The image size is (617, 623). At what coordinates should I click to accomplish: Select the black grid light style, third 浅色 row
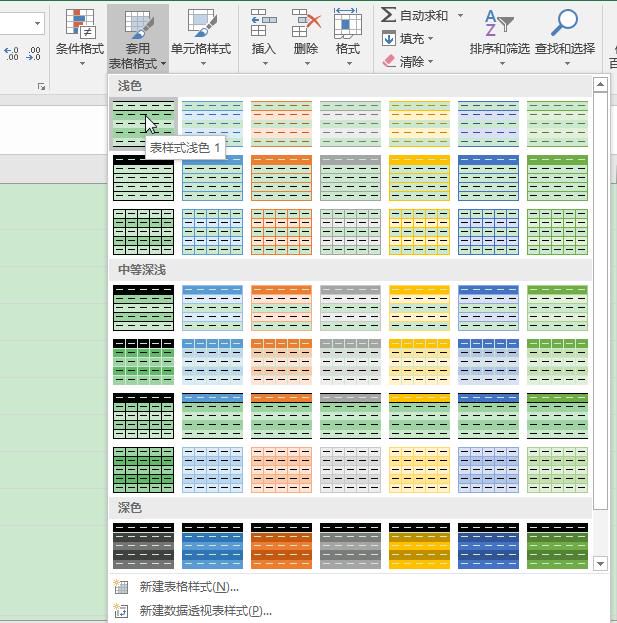(143, 232)
